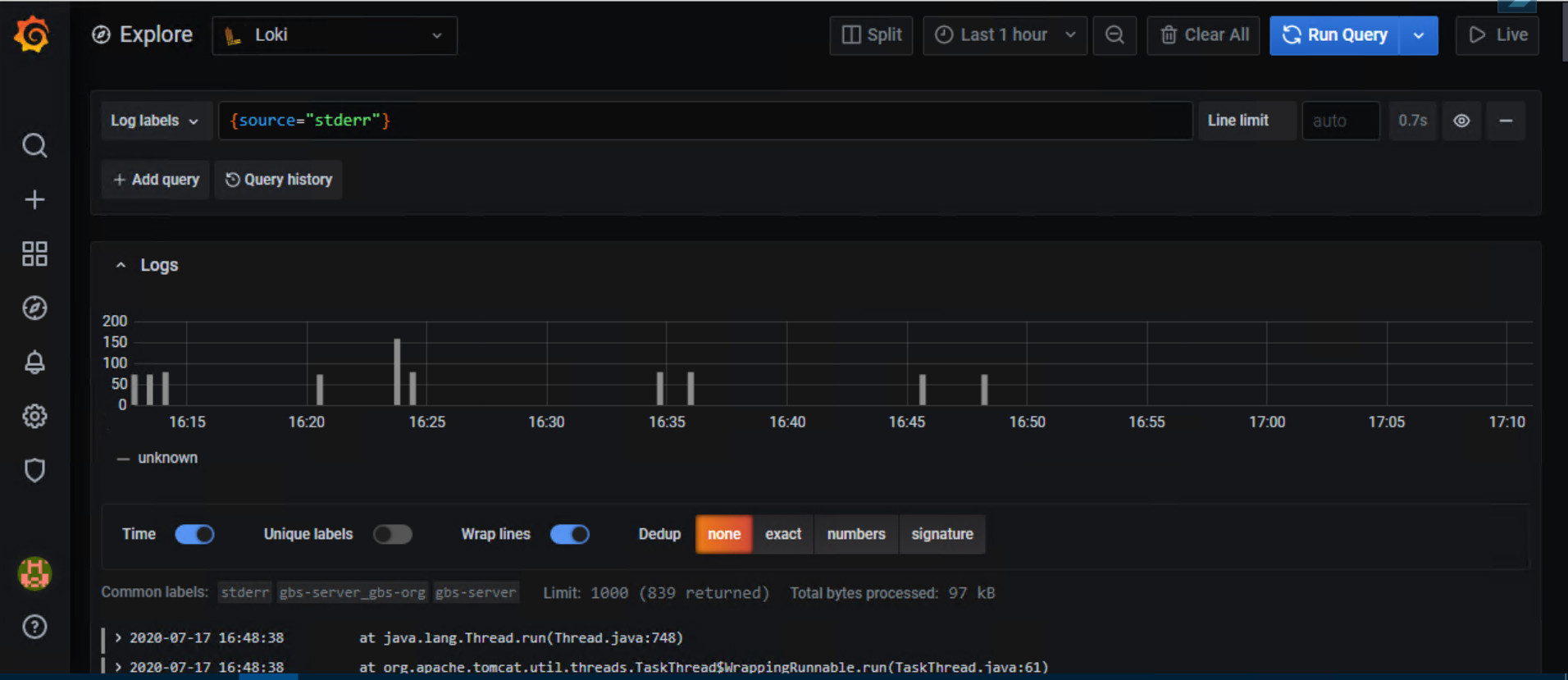Screen dimensions: 1568x680
Task: Expand the Last 1 hour time picker
Action: [1005, 35]
